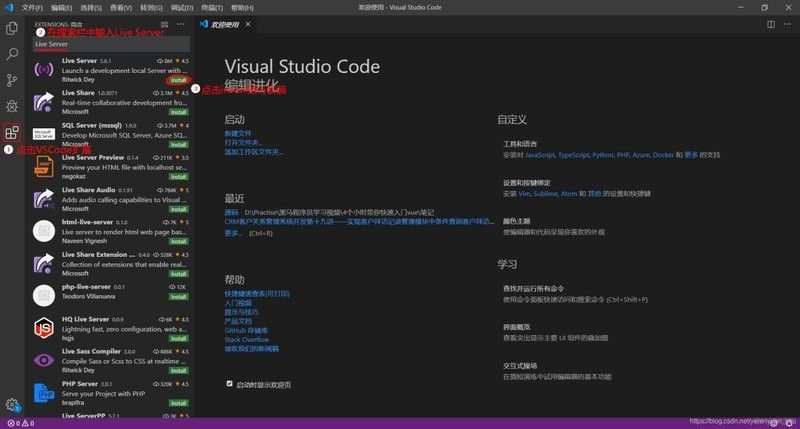The width and height of the screenshot is (800, 429).
Task: Click the JavaScript language support link
Action: (540, 155)
